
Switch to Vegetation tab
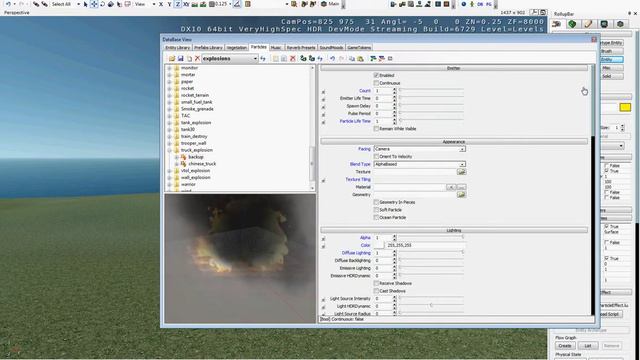(x=237, y=48)
